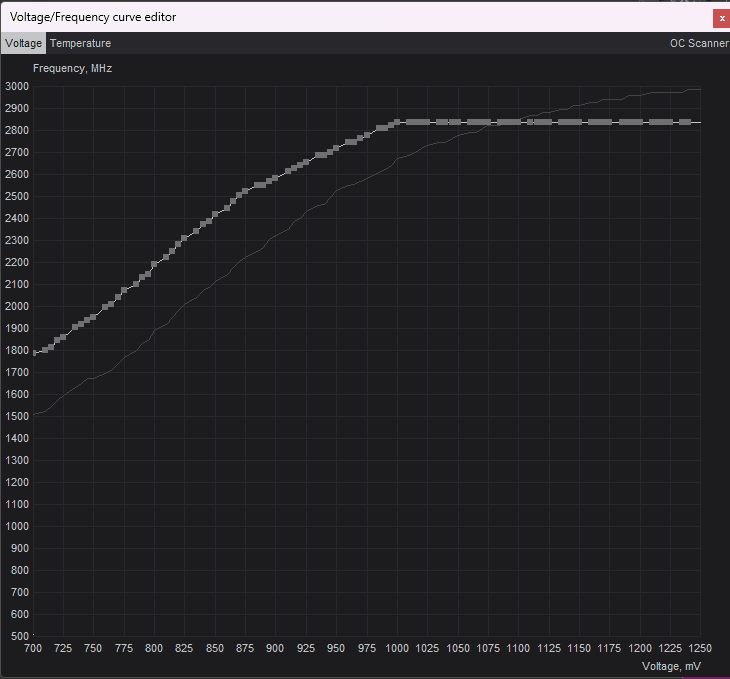Switch to the Voltage tab

point(23,43)
